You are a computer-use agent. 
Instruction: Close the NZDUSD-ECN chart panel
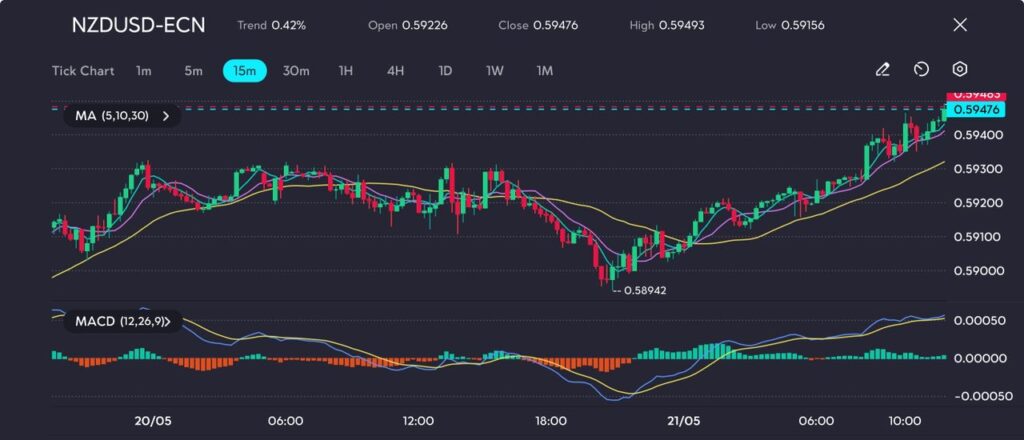(x=960, y=25)
